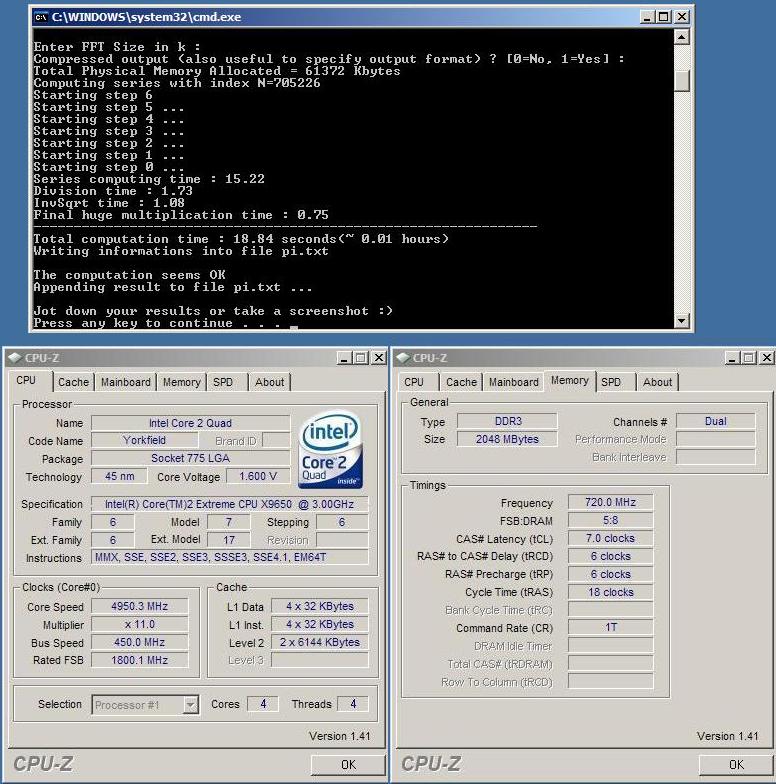Click the L1 Data value 4 x 32 KBytes
Viewport: 776px width, 784px height.
point(320,606)
